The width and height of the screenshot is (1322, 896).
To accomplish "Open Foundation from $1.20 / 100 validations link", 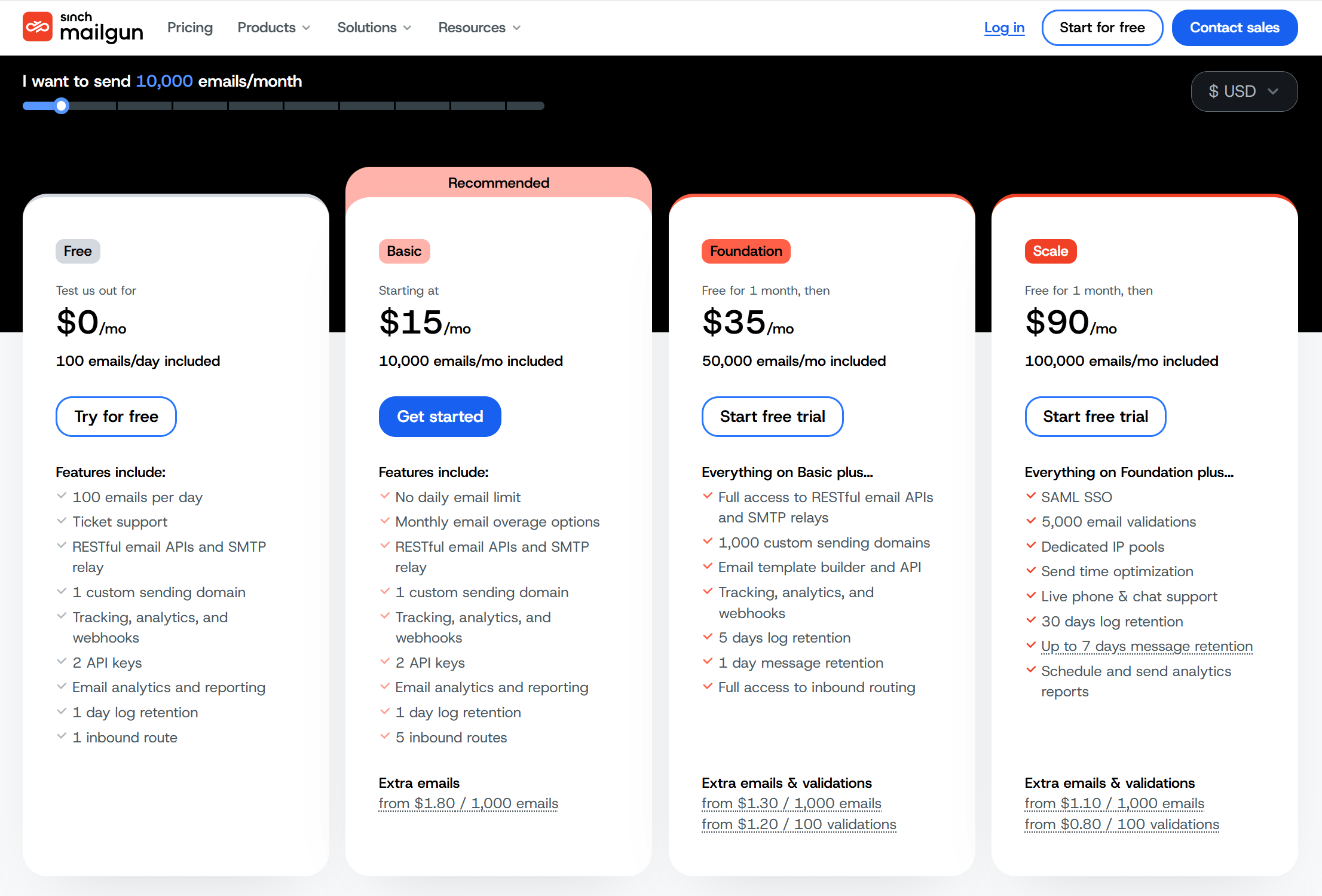I will (x=799, y=824).
